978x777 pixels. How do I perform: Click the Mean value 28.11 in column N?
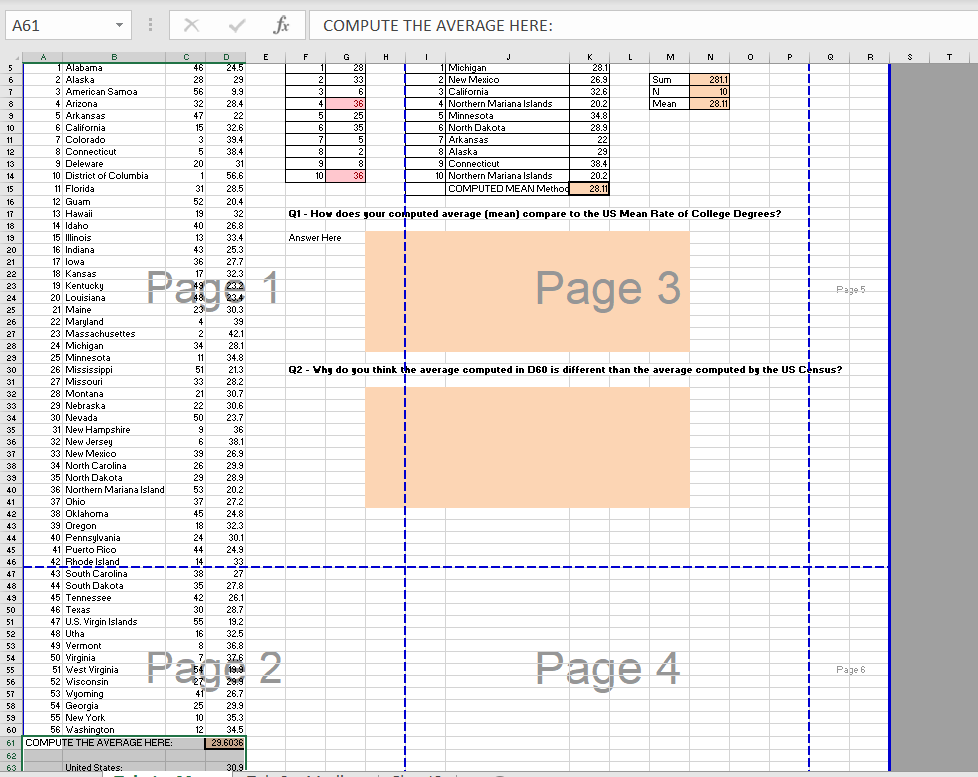710,104
